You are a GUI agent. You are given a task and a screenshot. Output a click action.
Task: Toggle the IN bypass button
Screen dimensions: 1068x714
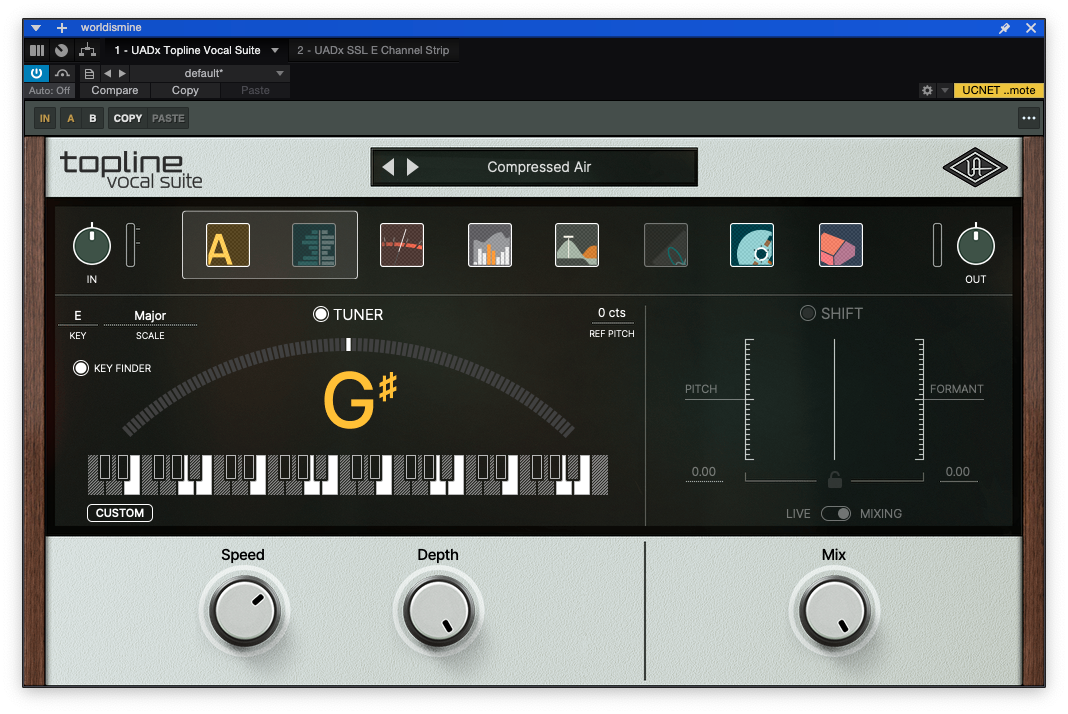(x=45, y=118)
